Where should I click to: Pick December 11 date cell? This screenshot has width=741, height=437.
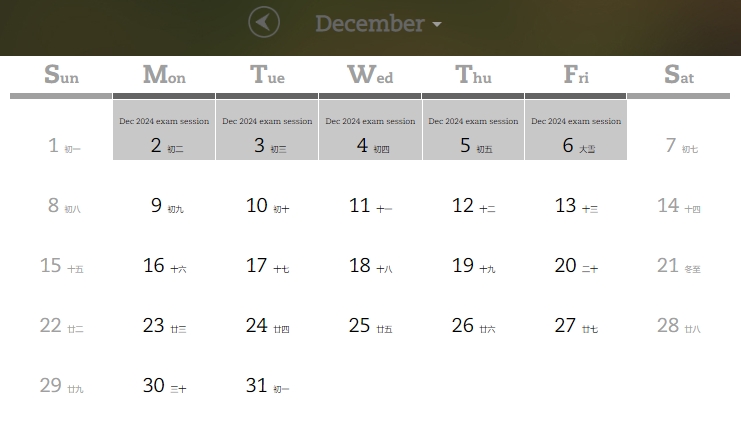pyautogui.click(x=370, y=206)
